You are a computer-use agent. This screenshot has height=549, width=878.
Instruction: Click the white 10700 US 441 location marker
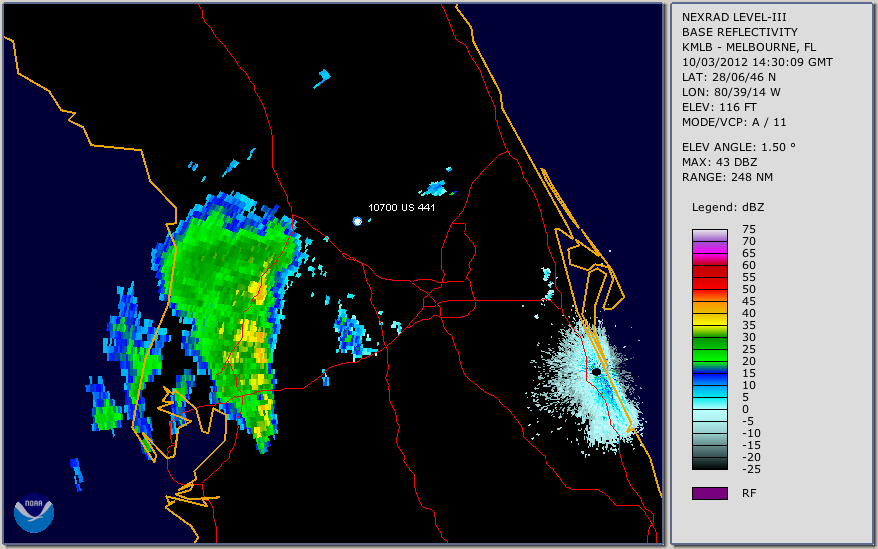pyautogui.click(x=357, y=221)
